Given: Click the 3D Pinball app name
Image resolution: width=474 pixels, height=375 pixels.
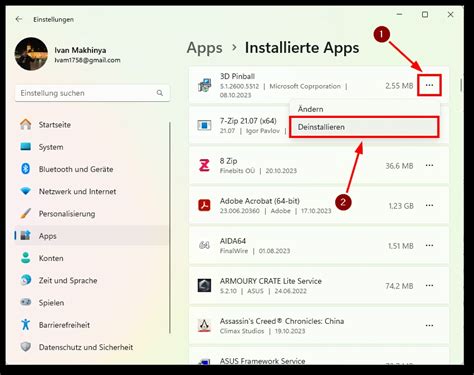Looking at the screenshot, I should pos(237,76).
